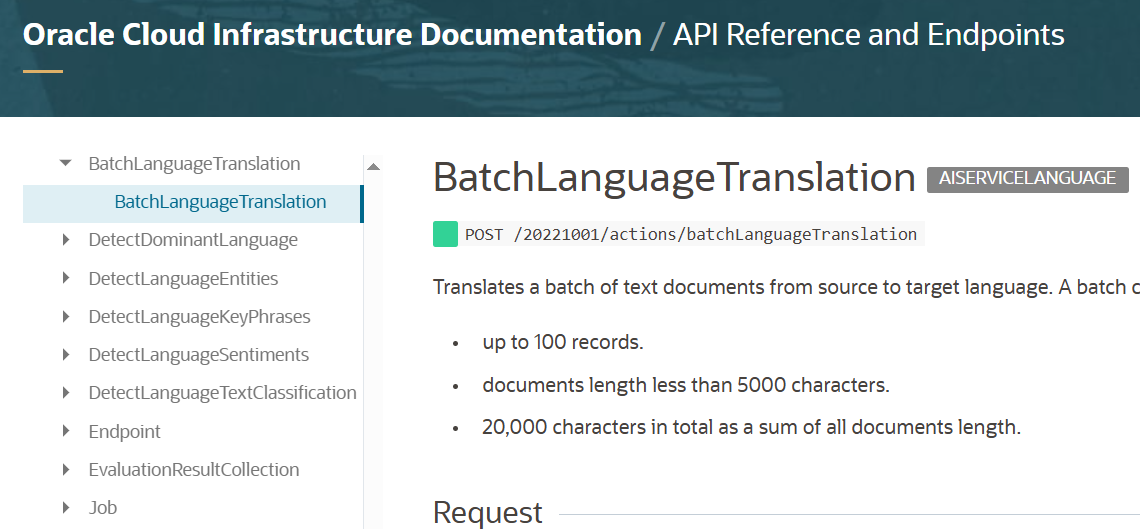Expand the DetectLanguageSentiments node

pyautogui.click(x=66, y=354)
